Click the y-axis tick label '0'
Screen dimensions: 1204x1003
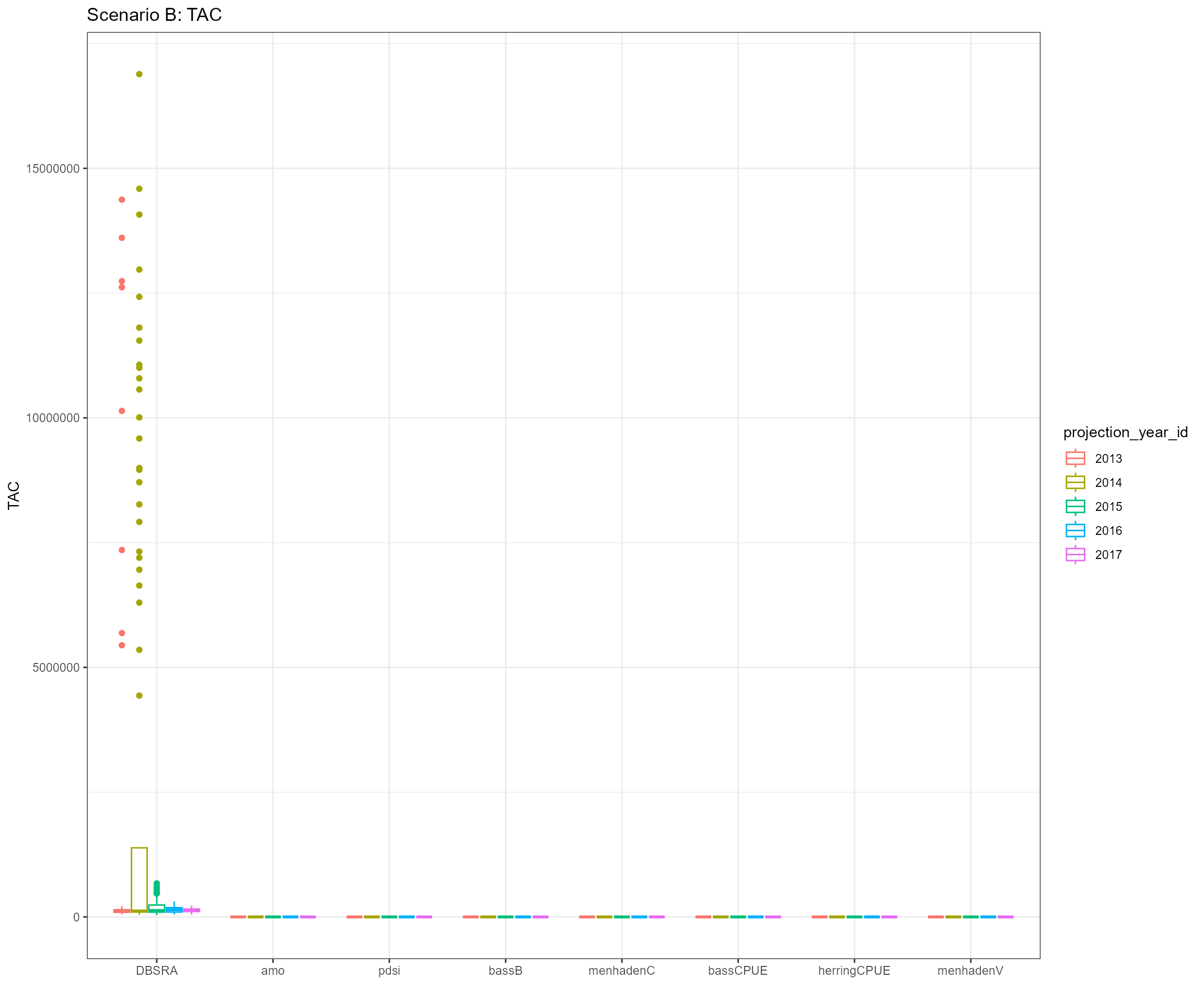click(x=76, y=917)
